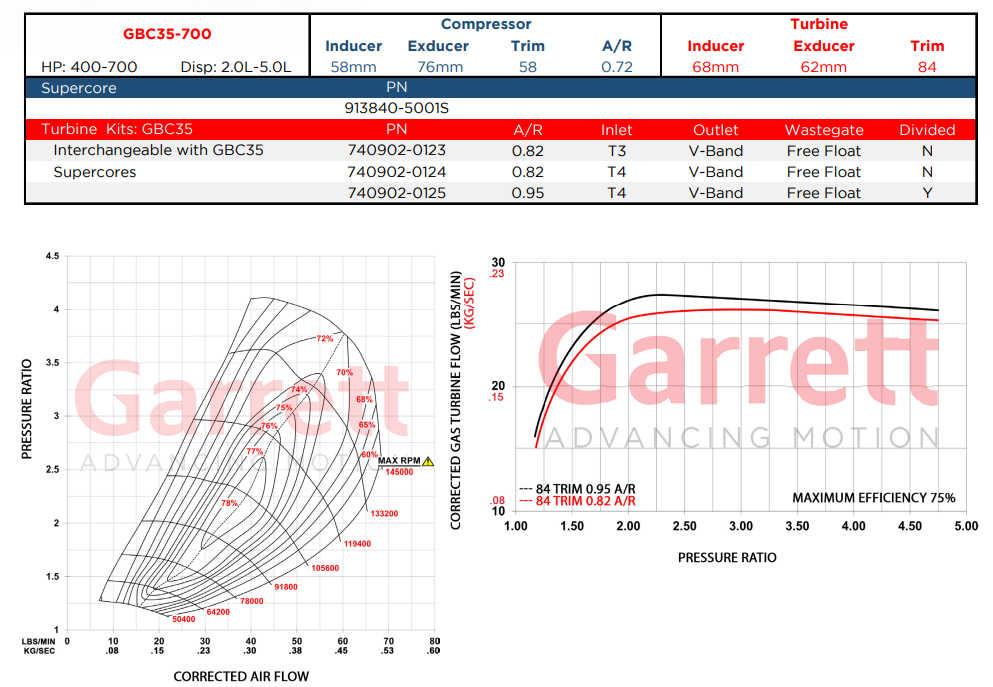Click the CORRECTED GAS TURBINE FLOW axis title
Screen dimensions: 993x687
(x=455, y=400)
